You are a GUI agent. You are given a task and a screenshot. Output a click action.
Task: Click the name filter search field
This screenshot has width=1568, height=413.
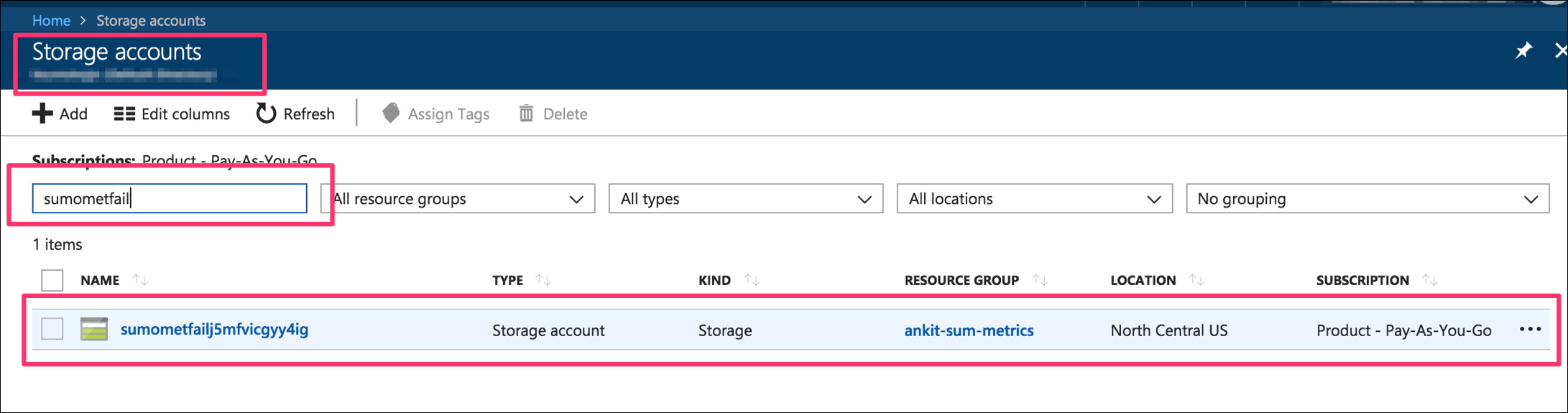[170, 199]
